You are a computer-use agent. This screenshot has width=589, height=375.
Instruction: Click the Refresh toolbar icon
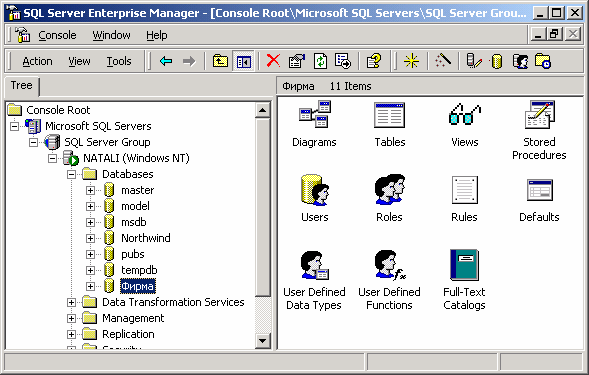320,61
